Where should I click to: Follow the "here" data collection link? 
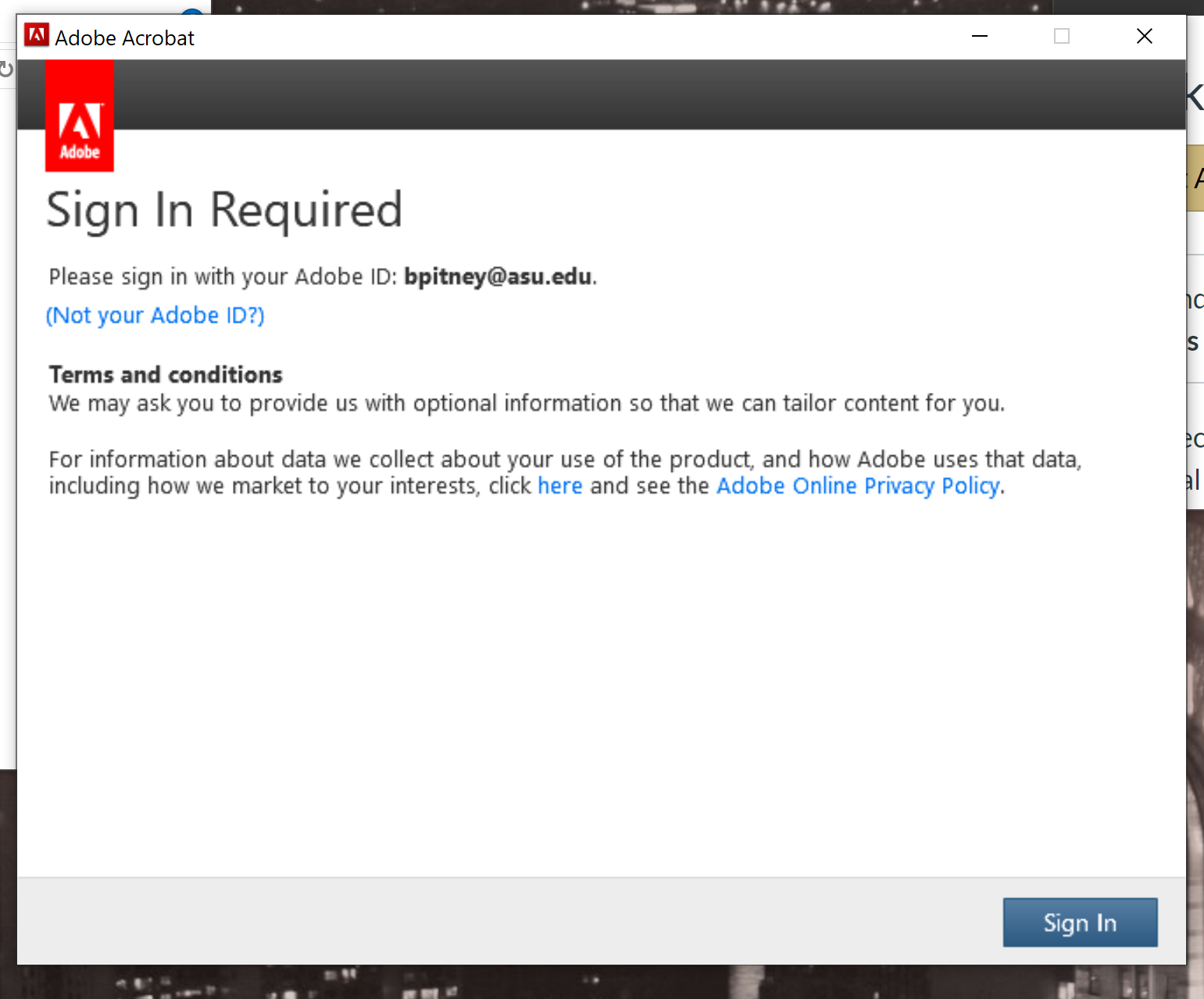(x=560, y=486)
